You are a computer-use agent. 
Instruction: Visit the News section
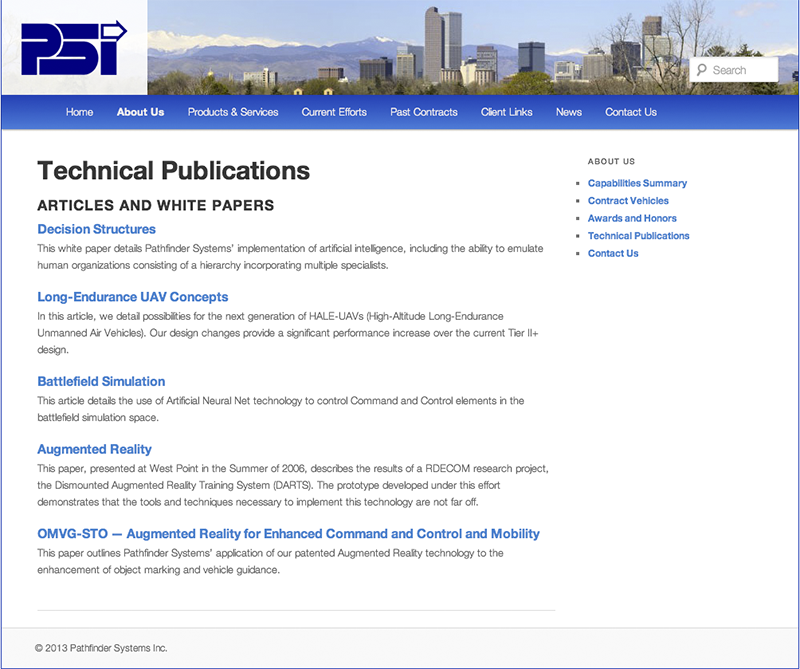tap(569, 112)
